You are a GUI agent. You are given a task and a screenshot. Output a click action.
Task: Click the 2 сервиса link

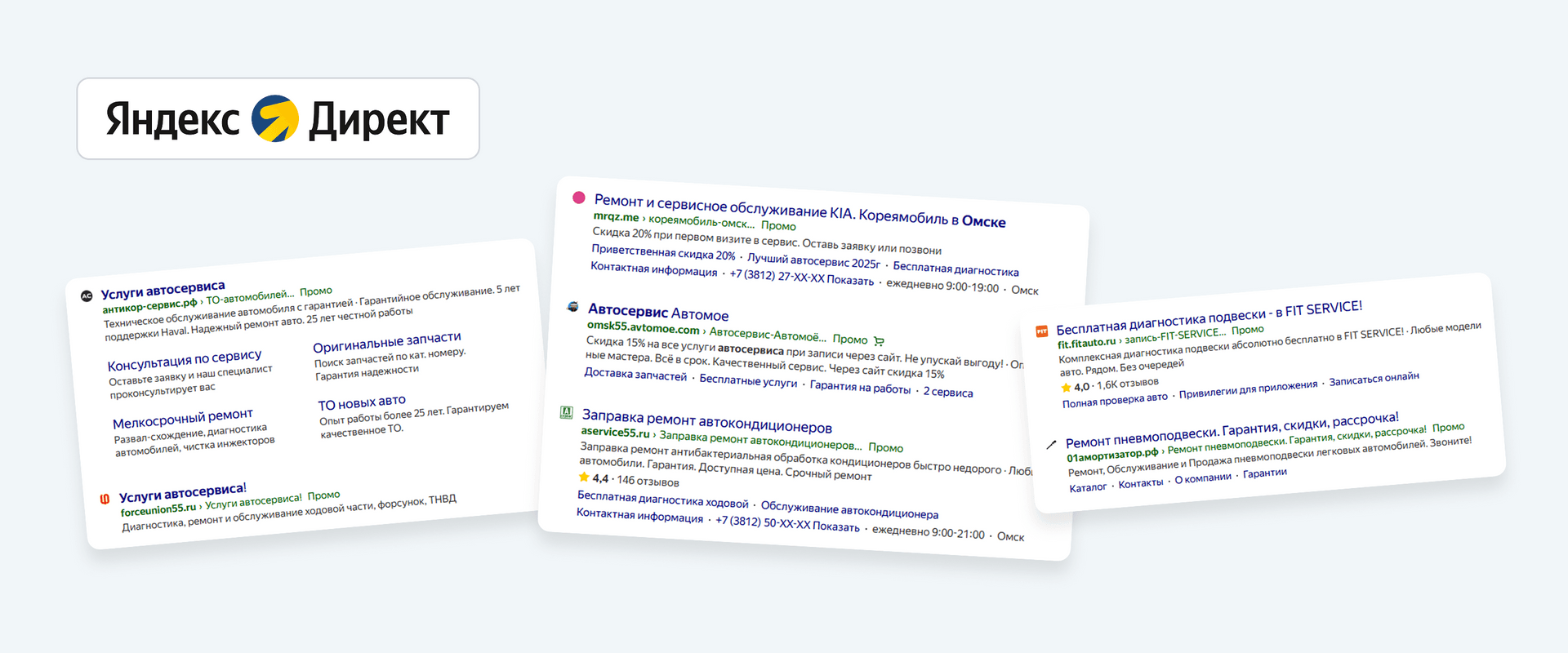coord(948,392)
